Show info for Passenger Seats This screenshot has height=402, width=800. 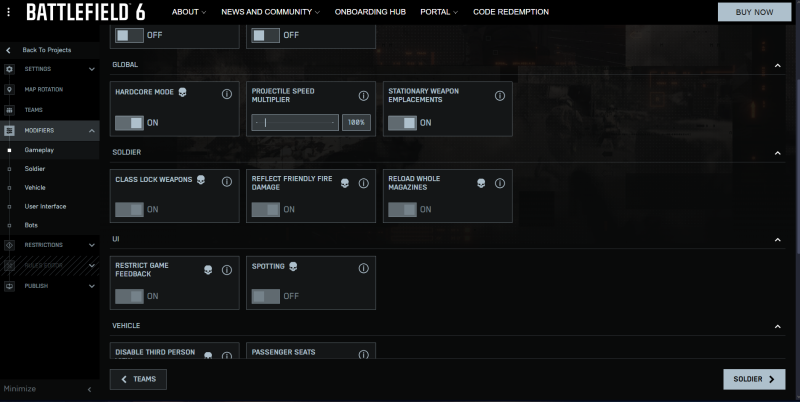click(x=363, y=355)
